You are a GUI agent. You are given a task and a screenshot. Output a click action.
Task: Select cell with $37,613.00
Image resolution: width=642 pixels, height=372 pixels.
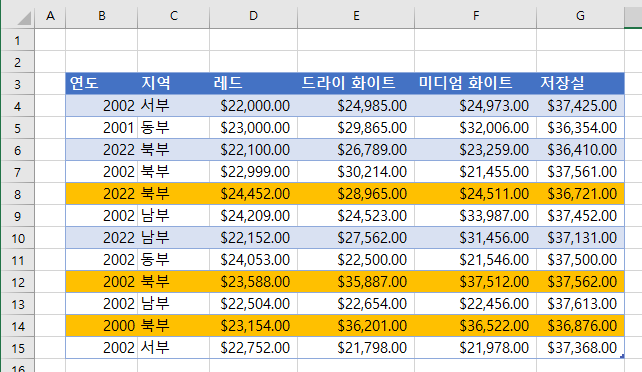click(580, 304)
